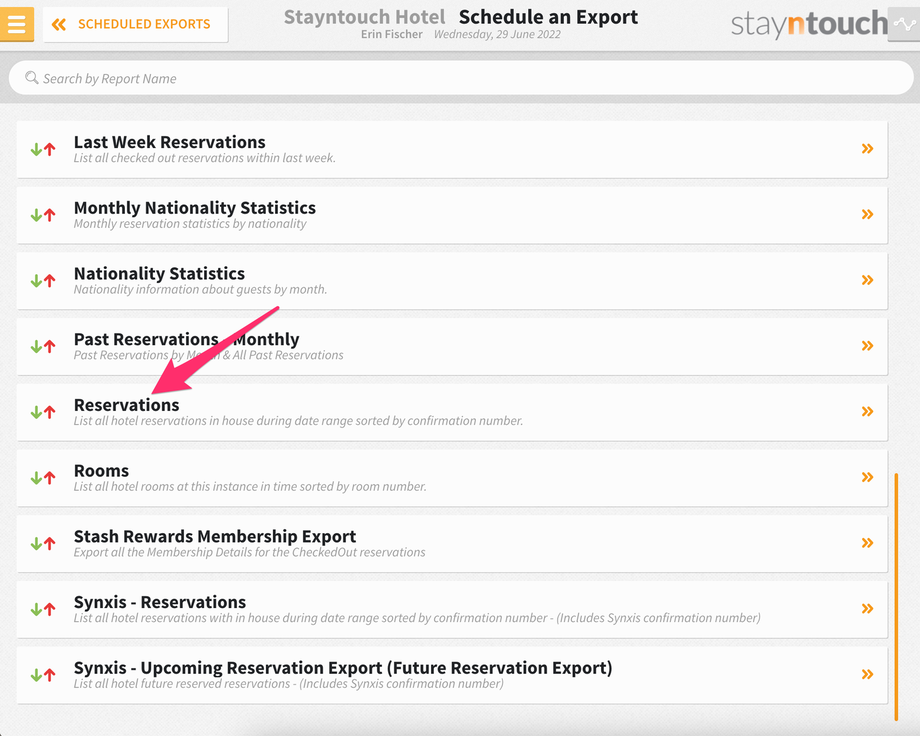Image resolution: width=920 pixels, height=736 pixels.
Task: Expand Past Reservations Monthly with its chevron
Action: (x=867, y=346)
